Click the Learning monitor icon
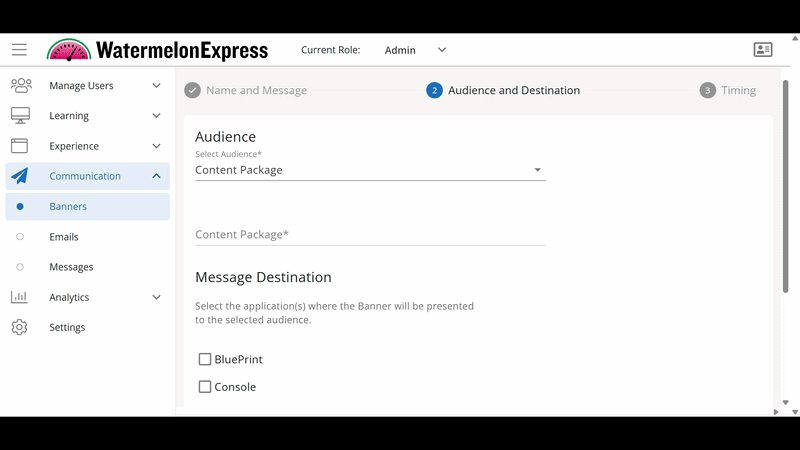800x450 pixels. [20, 116]
